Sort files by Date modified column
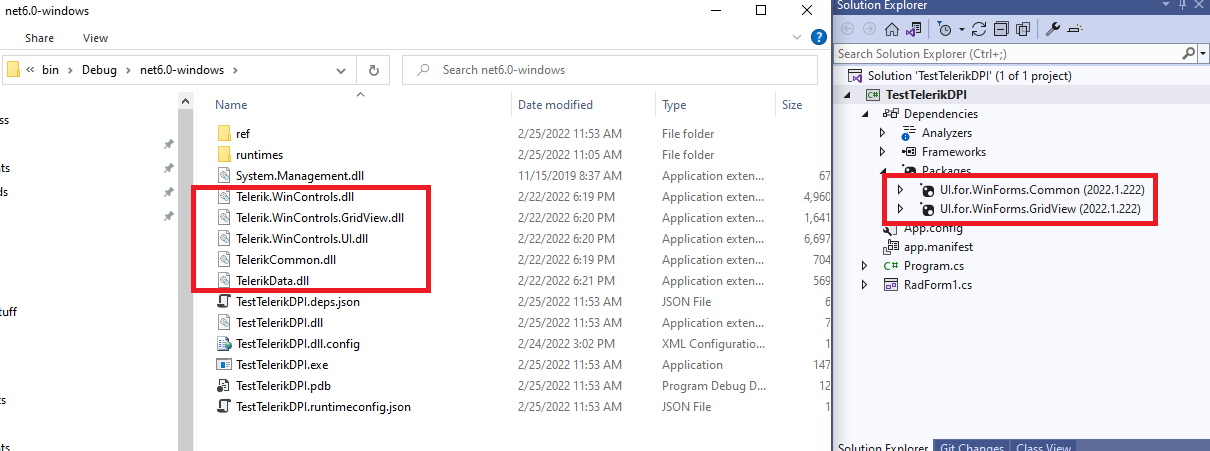 pos(555,105)
